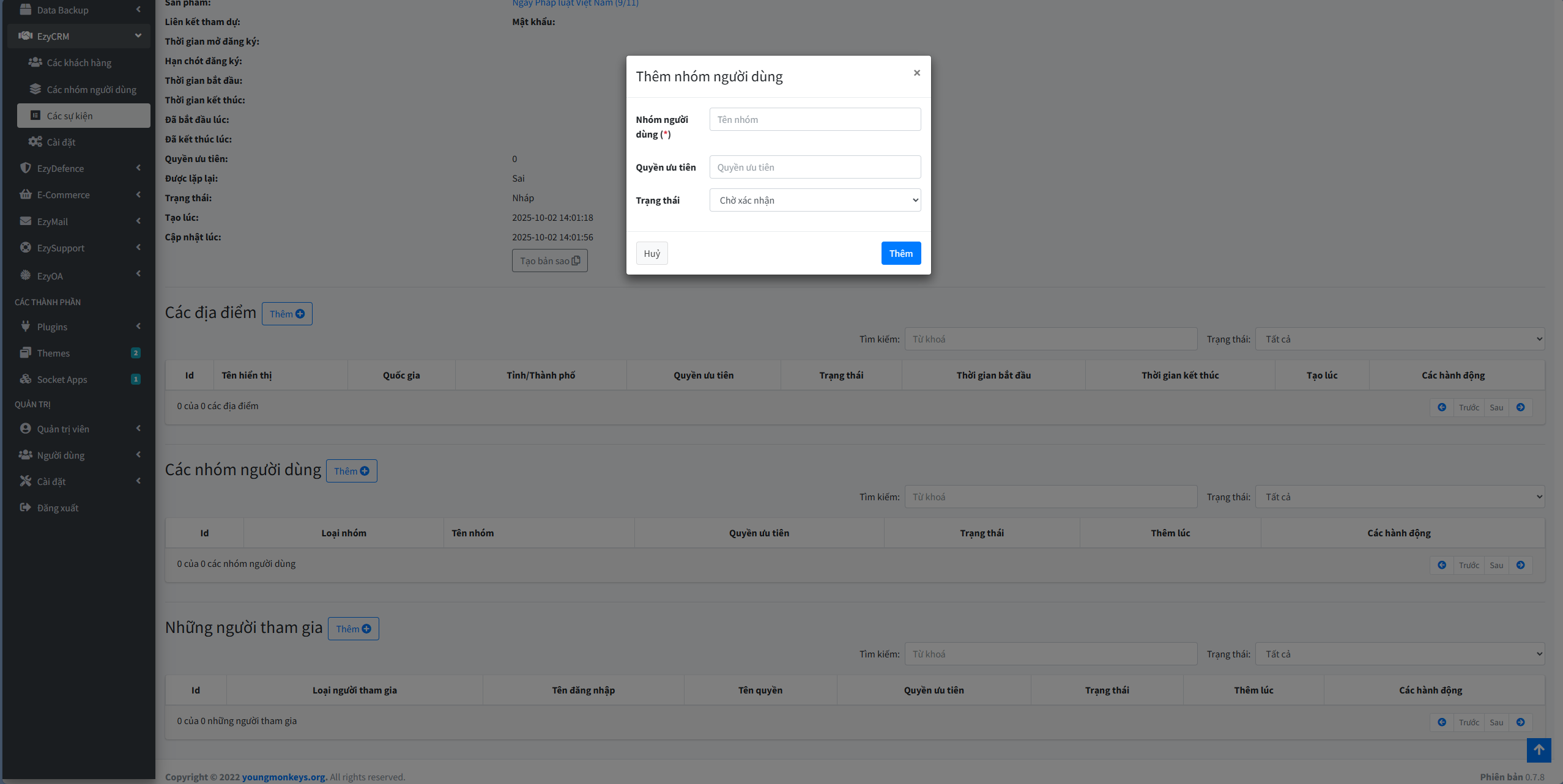
Task: Click the Các sự kiện sidebar icon
Action: click(x=35, y=116)
